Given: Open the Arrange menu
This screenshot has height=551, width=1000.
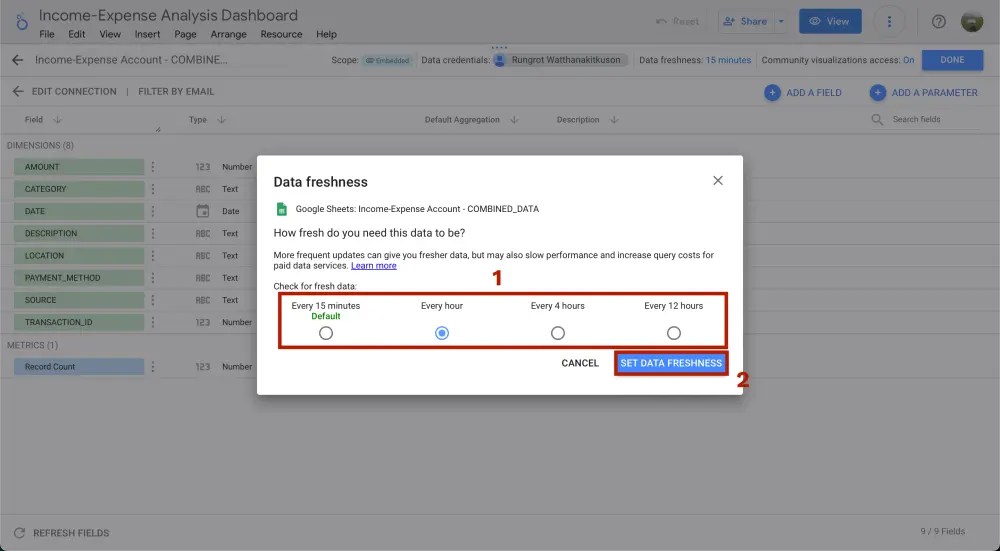Looking at the screenshot, I should click(228, 34).
